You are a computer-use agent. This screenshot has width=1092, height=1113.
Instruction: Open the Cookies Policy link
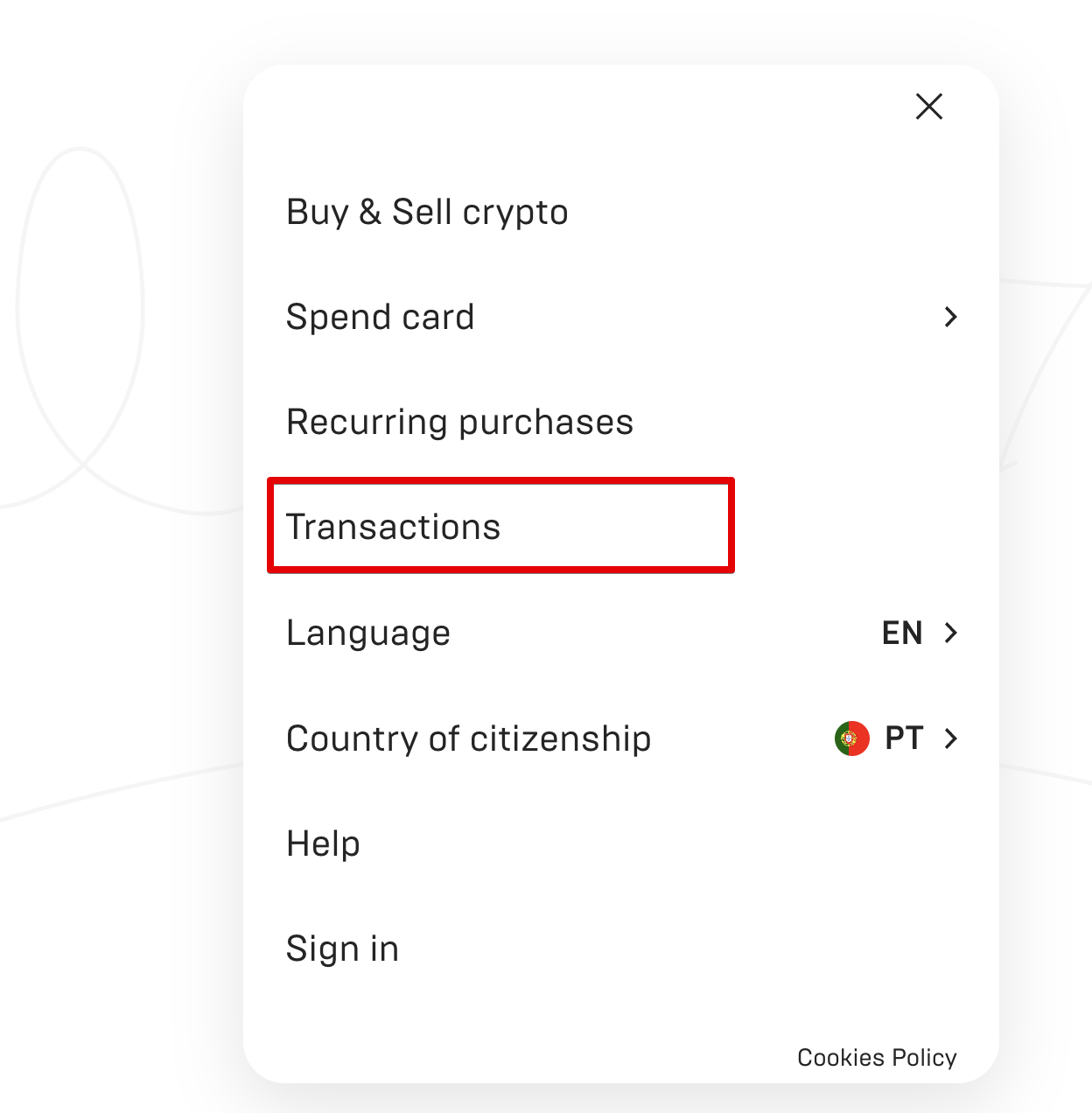click(877, 1057)
